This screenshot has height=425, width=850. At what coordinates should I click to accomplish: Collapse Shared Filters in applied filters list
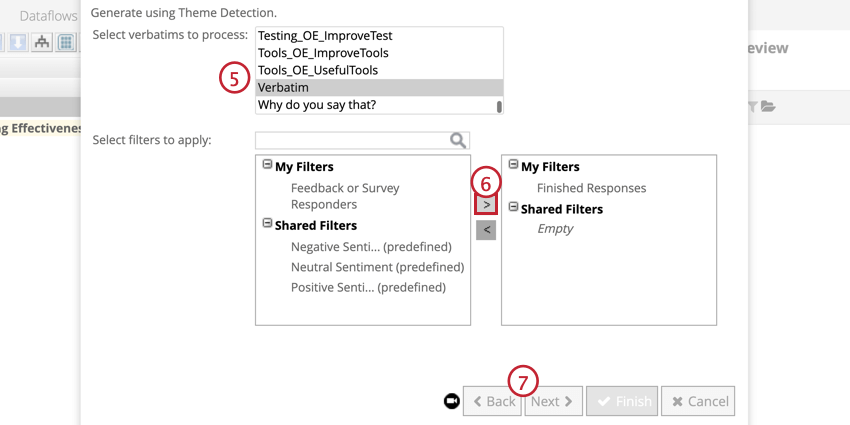coord(513,208)
